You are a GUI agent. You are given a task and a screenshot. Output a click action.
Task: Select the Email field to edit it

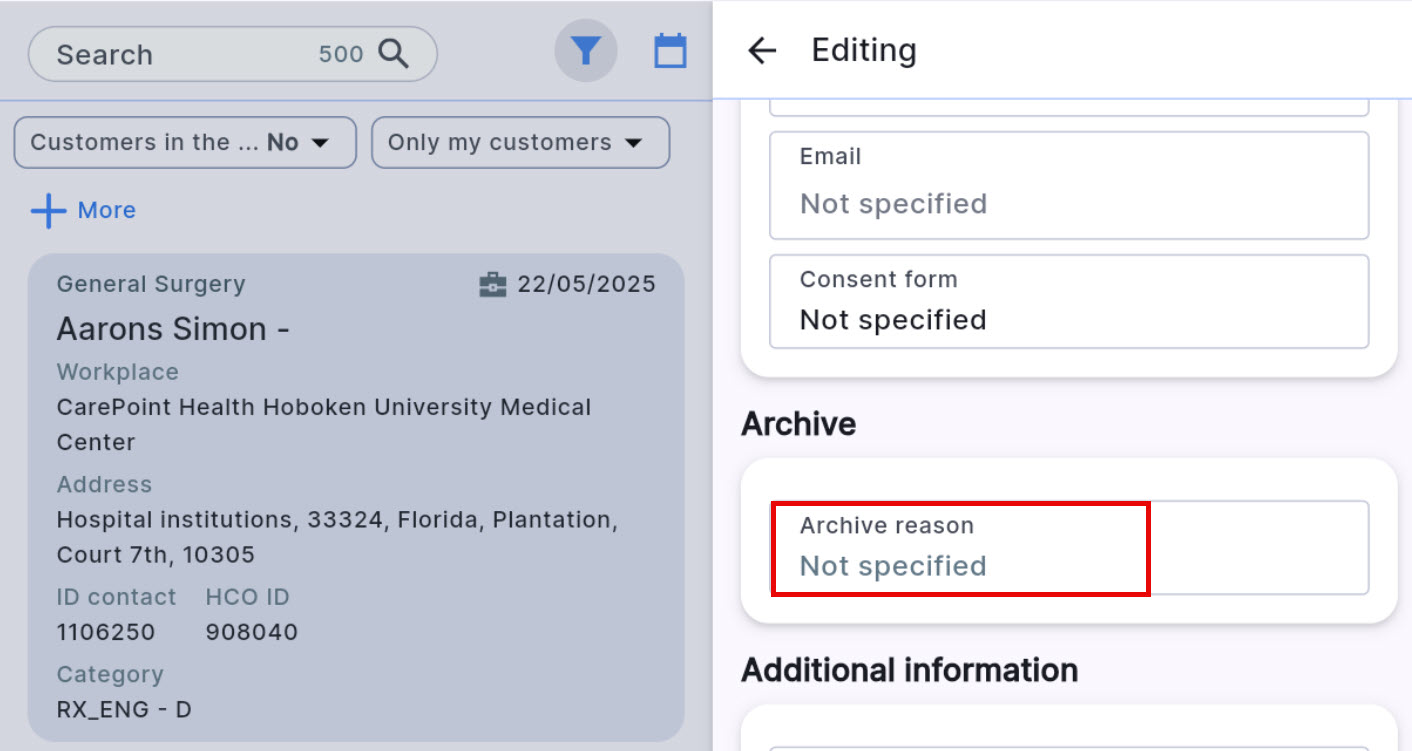click(x=1069, y=186)
